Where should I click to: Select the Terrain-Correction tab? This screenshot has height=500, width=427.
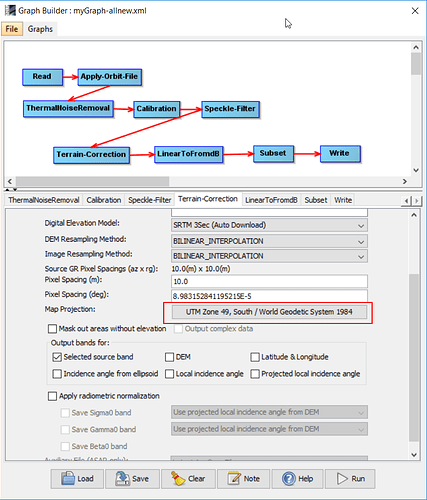(x=208, y=199)
